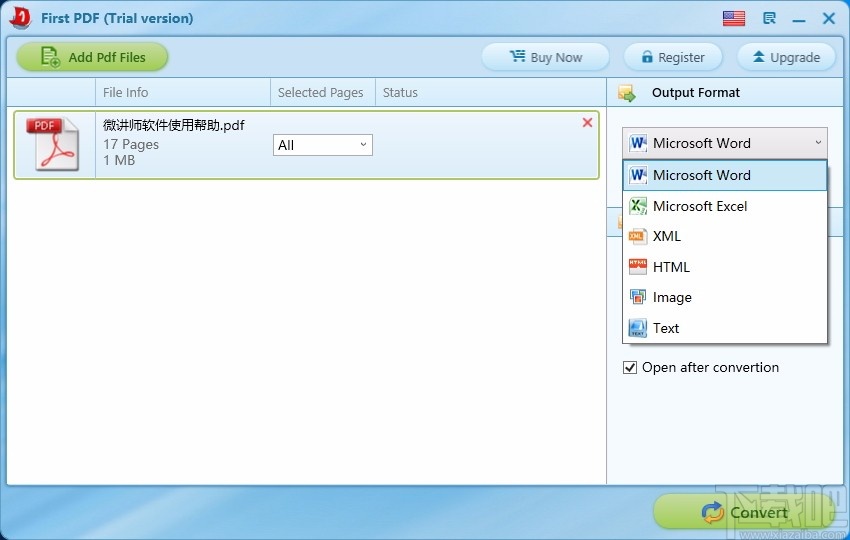Click the Output Format header icon
Screen dimensions: 850x540
[627, 93]
